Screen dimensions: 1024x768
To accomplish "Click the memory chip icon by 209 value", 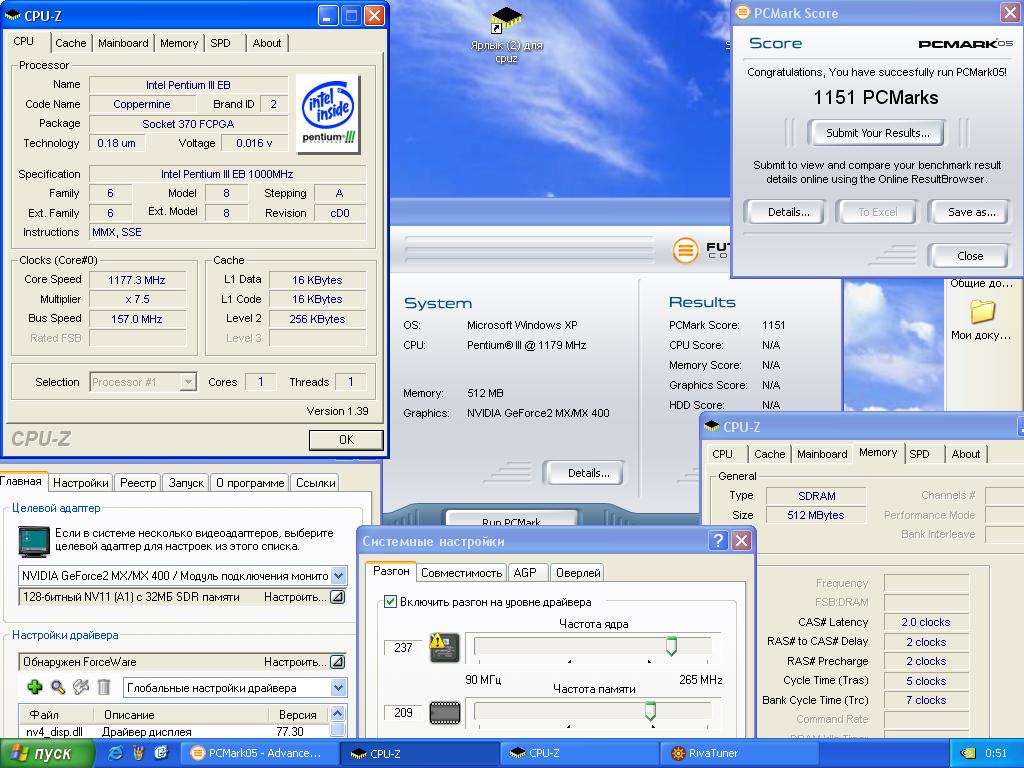I will [445, 712].
